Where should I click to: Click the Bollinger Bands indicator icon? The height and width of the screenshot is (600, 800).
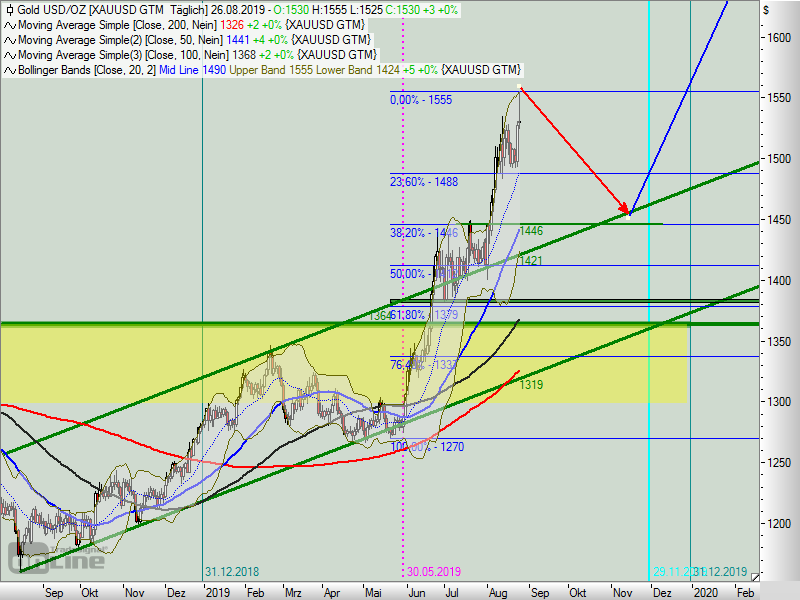[10, 70]
